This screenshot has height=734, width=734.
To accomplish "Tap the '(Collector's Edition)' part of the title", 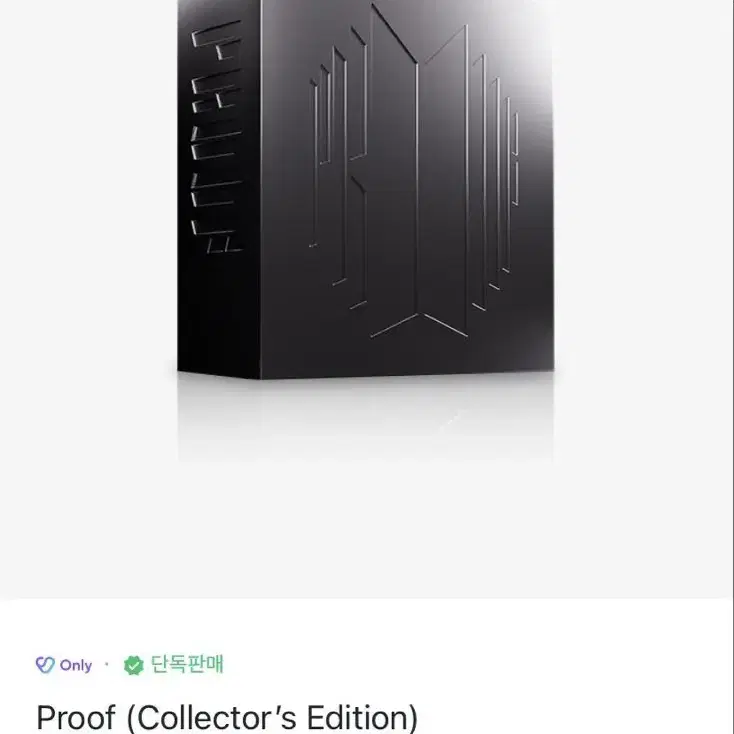I will pyautogui.click(x=272, y=717).
